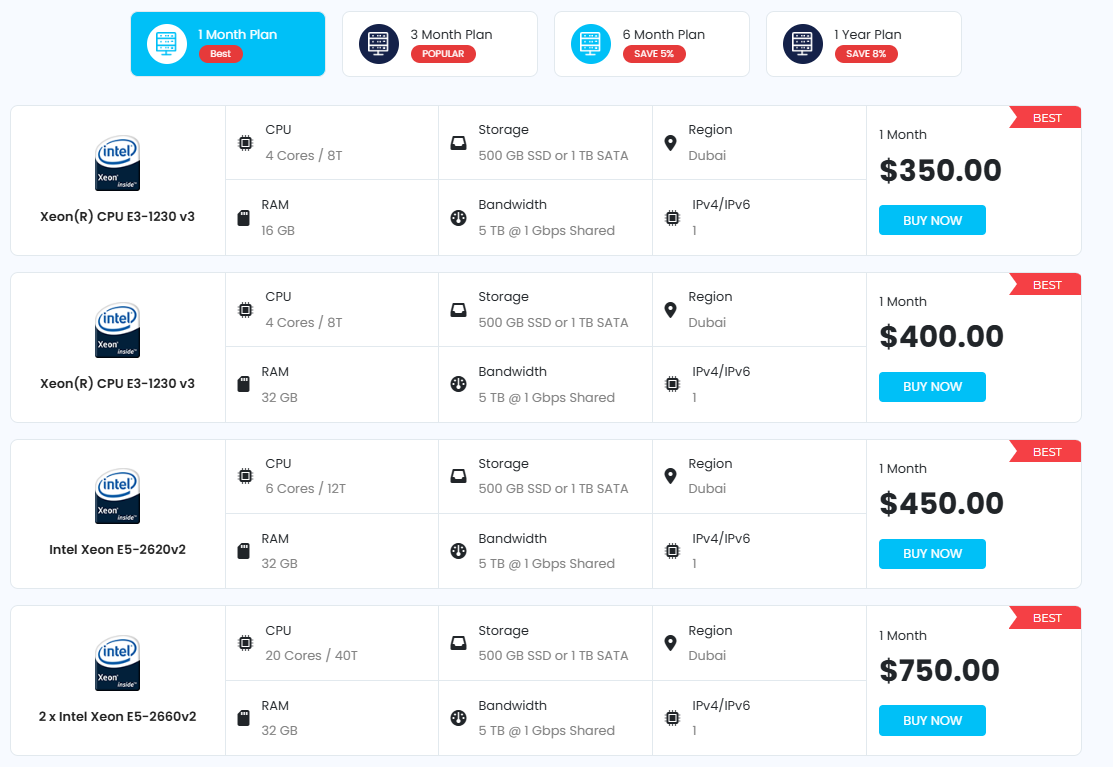This screenshot has height=767, width=1113.
Task: Buy the $450.00 Xeon E5-2620v2 server
Action: pyautogui.click(x=932, y=554)
